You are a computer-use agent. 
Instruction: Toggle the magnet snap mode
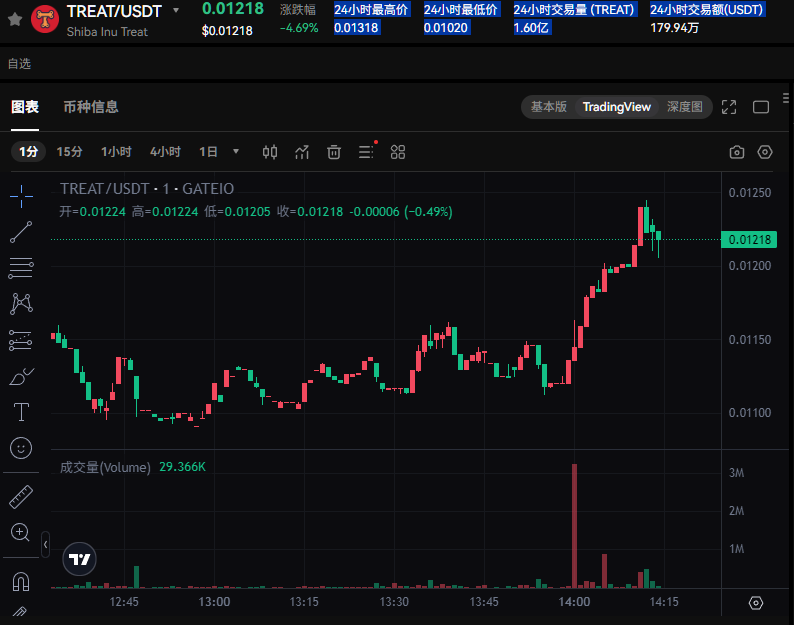point(21,581)
